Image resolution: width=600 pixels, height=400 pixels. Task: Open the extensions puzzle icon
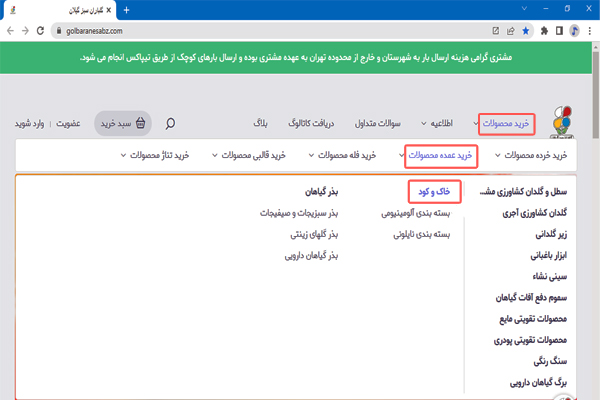click(x=544, y=31)
